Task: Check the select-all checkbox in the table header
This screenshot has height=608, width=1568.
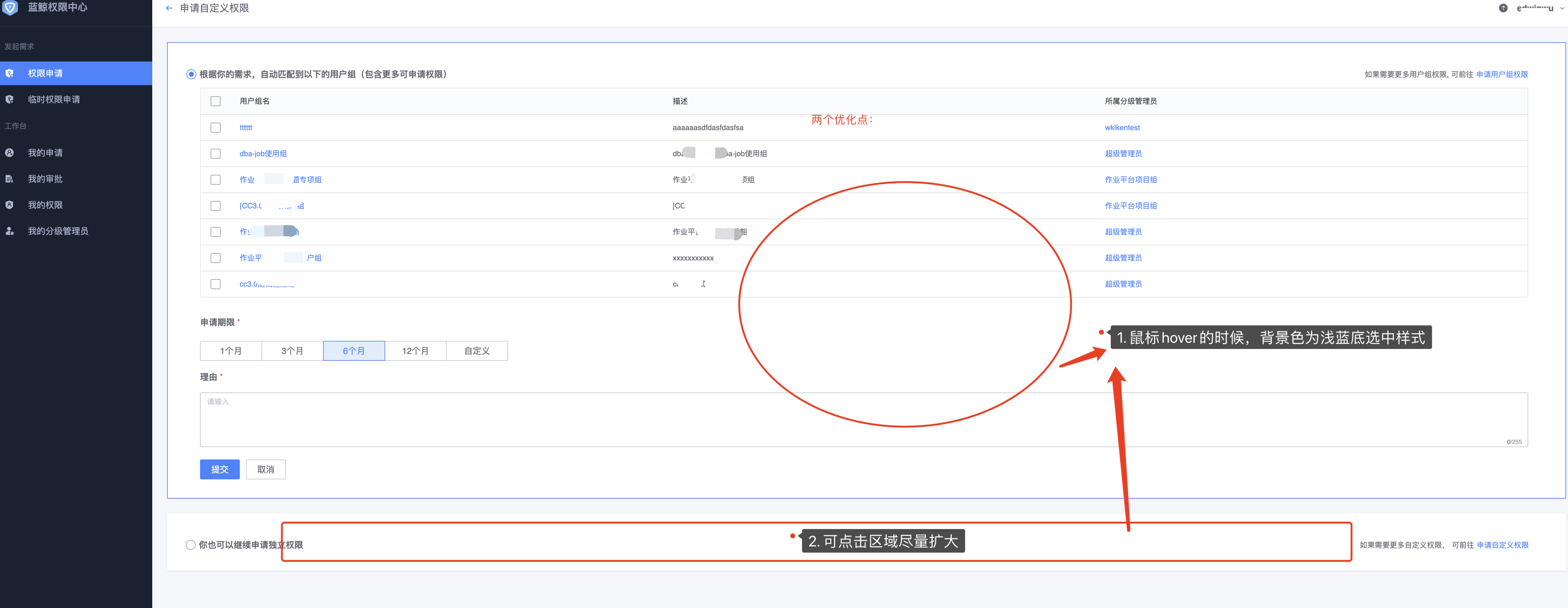Action: click(216, 101)
